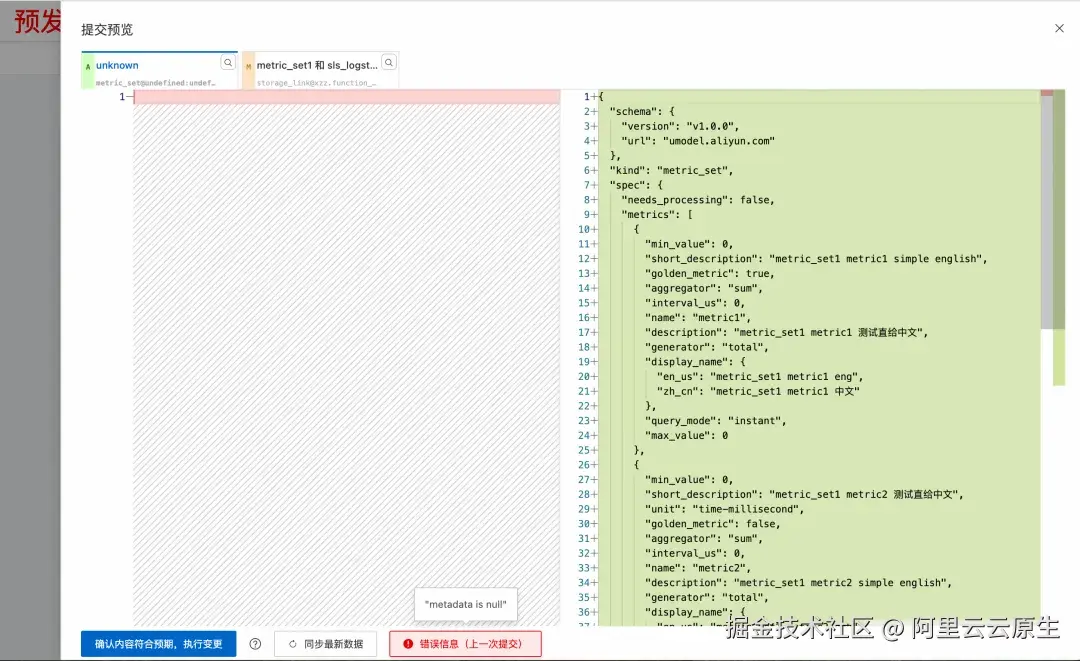The width and height of the screenshot is (1080, 661).
Task: Click the deleted red line 1 in left pane
Action: [x=346, y=96]
